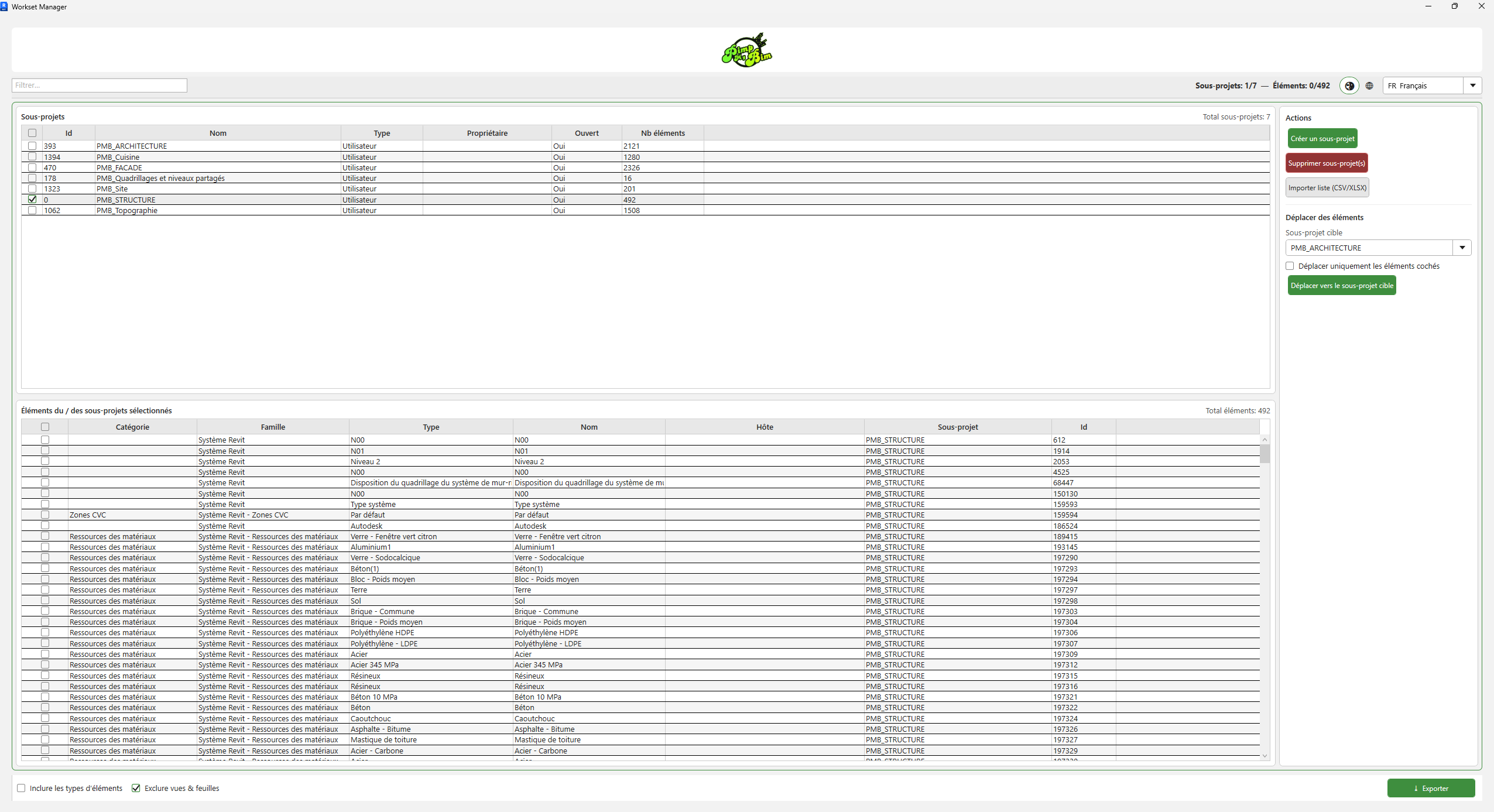Click Créer un sous-projet button

1322,139
